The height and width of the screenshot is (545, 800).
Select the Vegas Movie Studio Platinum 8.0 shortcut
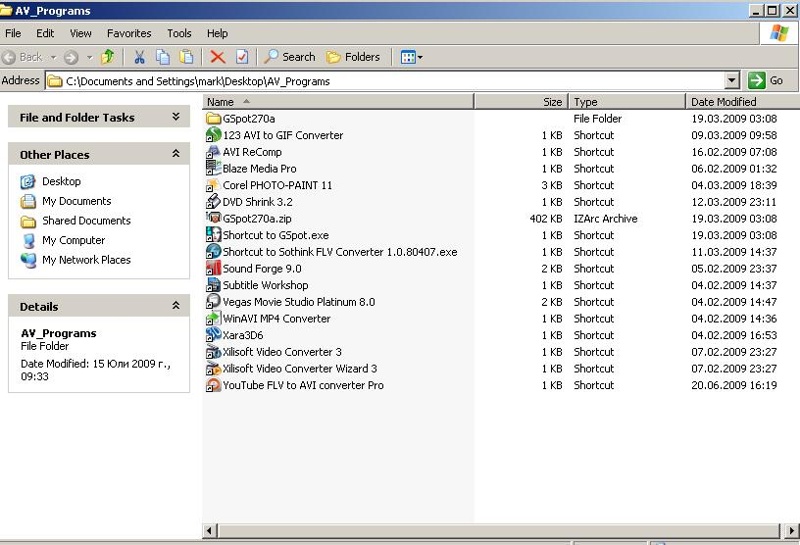click(x=298, y=302)
